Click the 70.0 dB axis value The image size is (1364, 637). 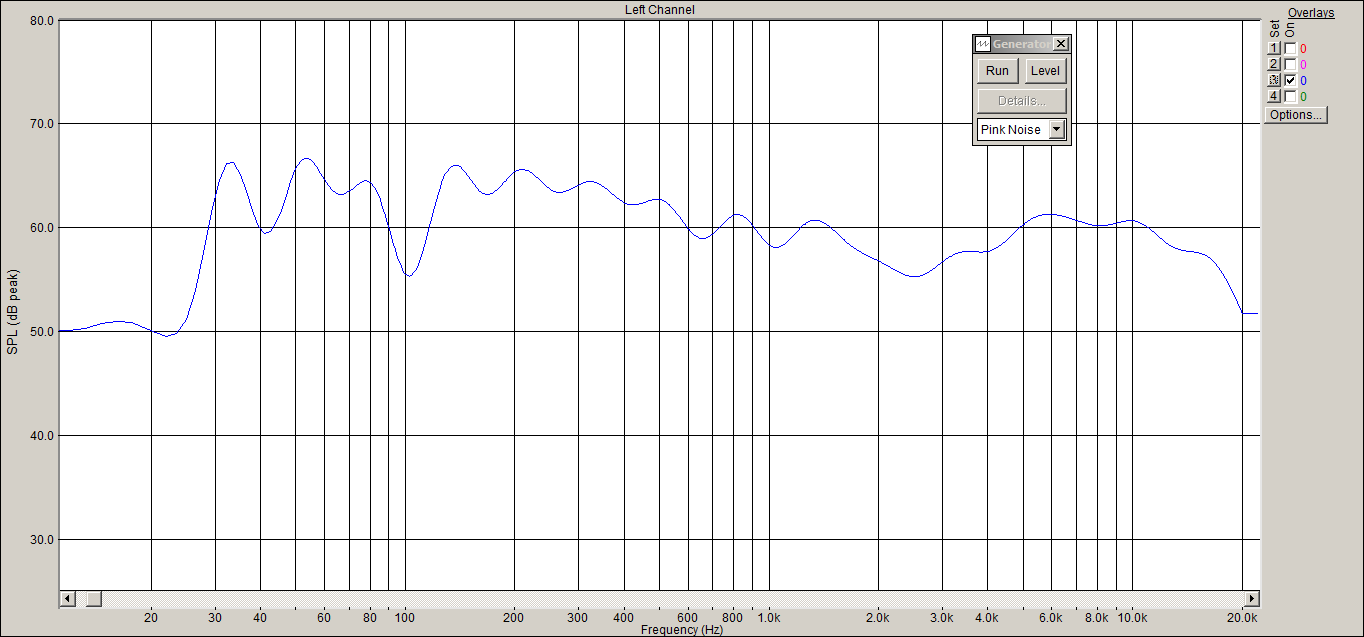coord(40,124)
